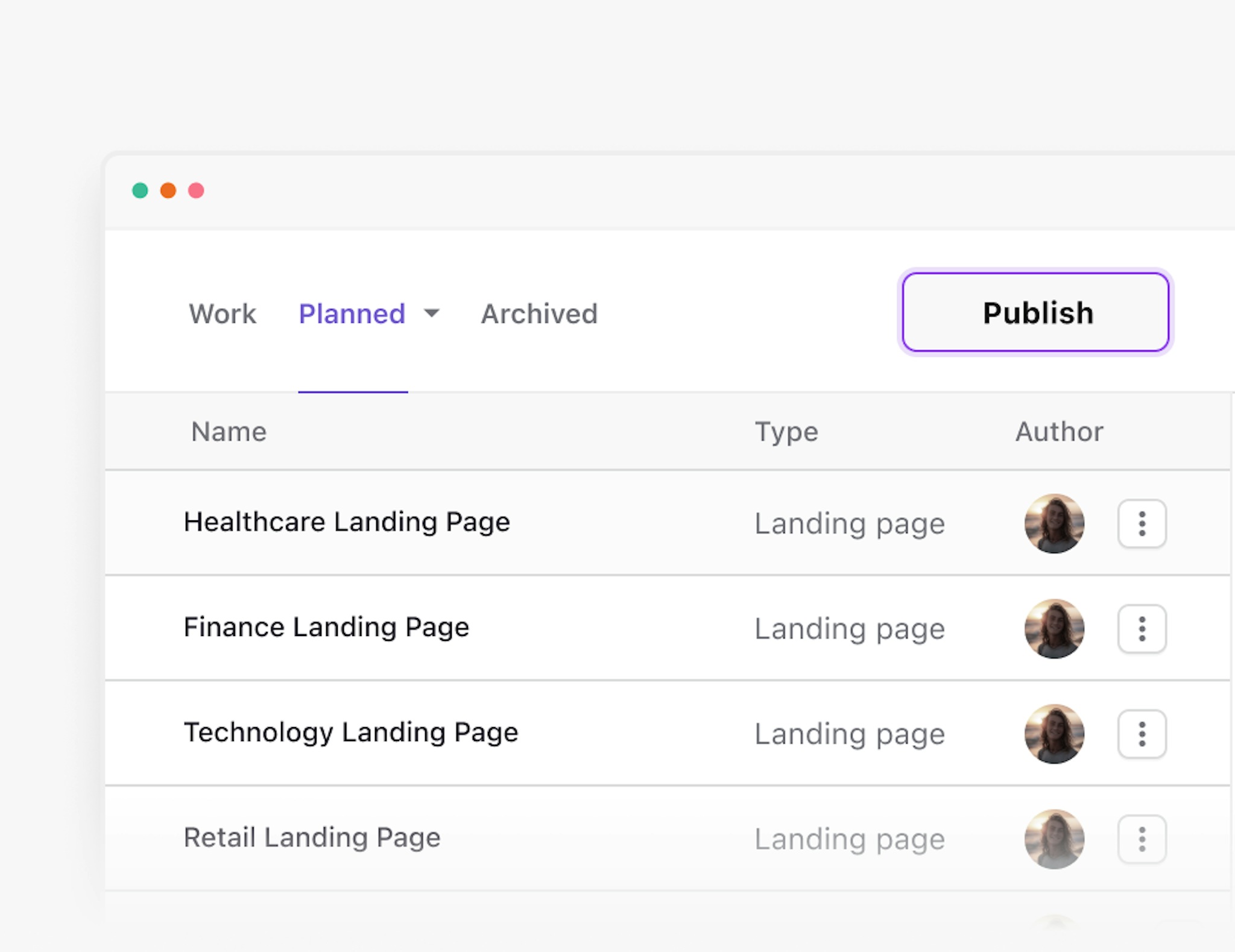
Task: Open kebab menu for Finance Landing Page
Action: [x=1142, y=629]
